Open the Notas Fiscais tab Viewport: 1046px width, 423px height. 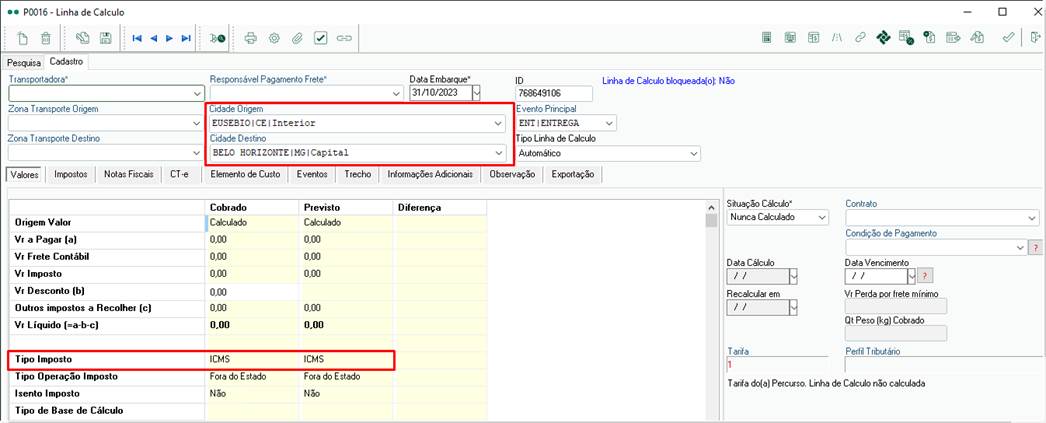pyautogui.click(x=129, y=174)
